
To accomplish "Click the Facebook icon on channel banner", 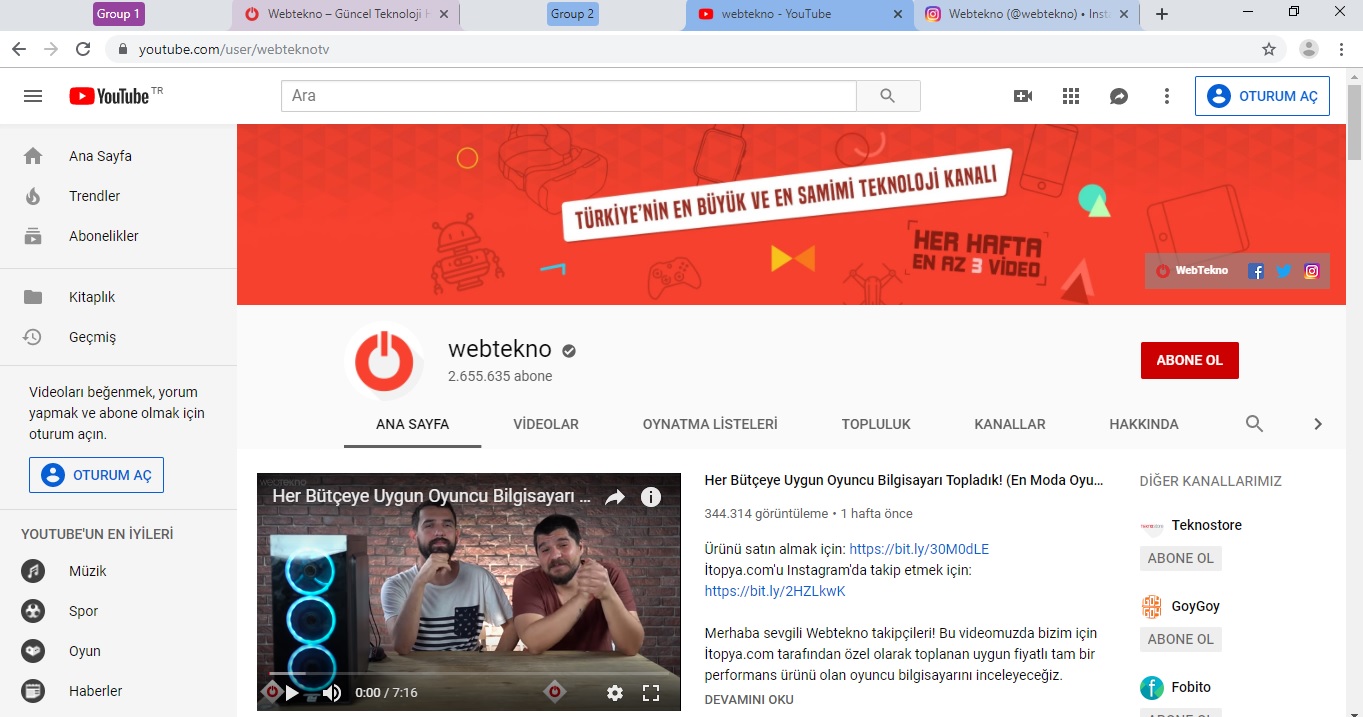I will [1256, 271].
